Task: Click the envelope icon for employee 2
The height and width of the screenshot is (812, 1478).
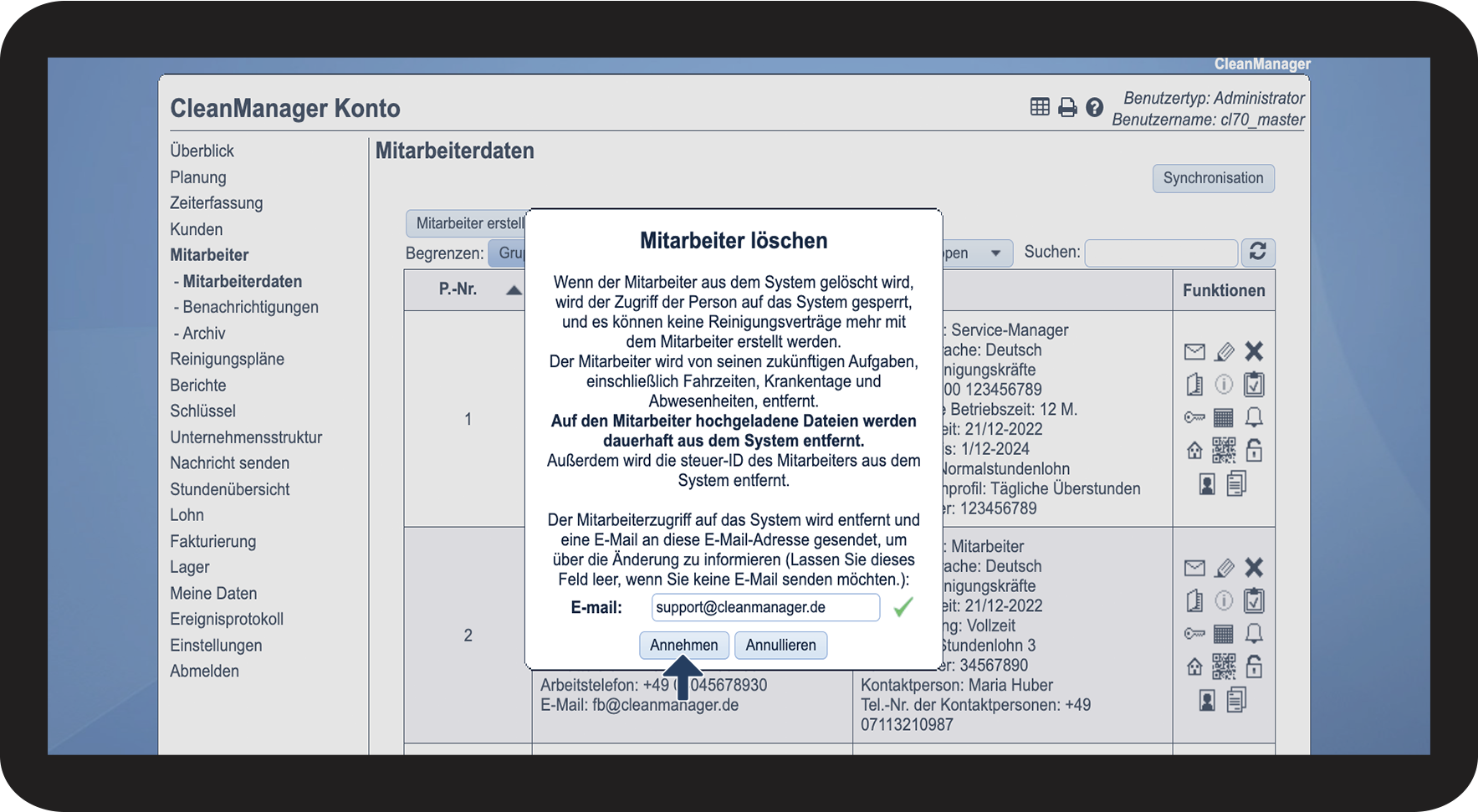Action: point(1194,569)
